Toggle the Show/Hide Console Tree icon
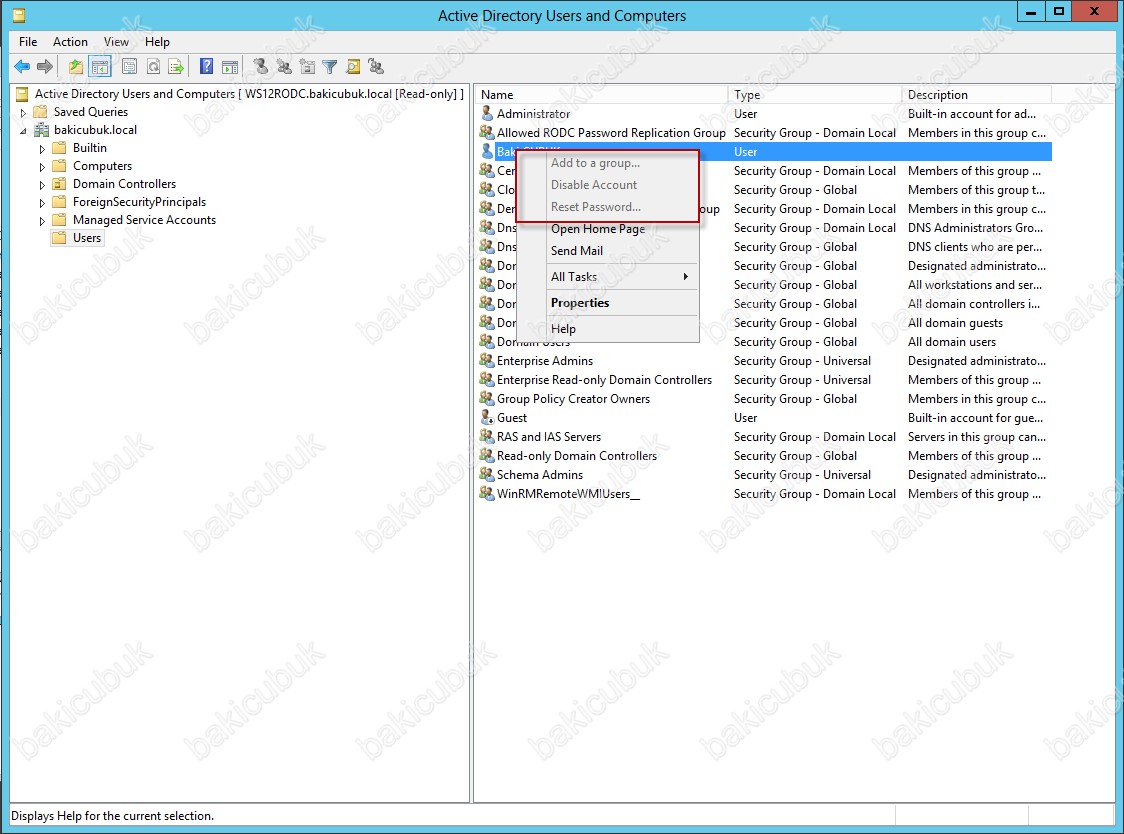1124x834 pixels. click(100, 67)
